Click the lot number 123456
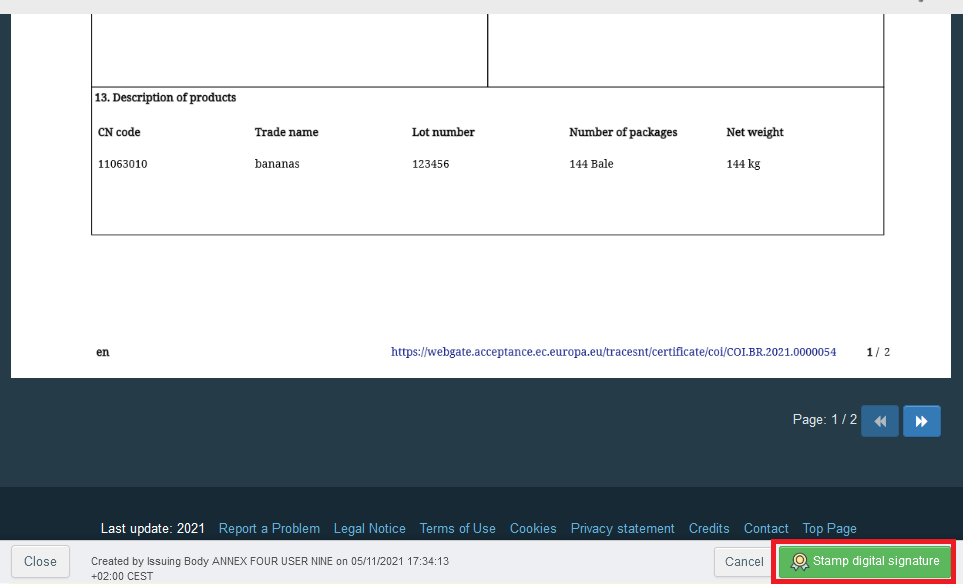This screenshot has height=584, width=963. tap(431, 164)
